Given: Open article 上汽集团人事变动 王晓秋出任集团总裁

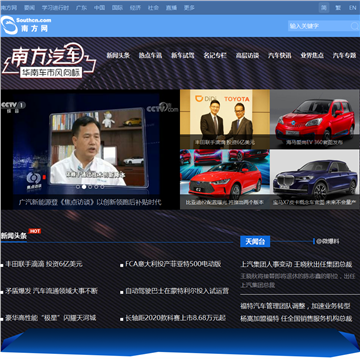Looking at the screenshot, I should 296,264.
